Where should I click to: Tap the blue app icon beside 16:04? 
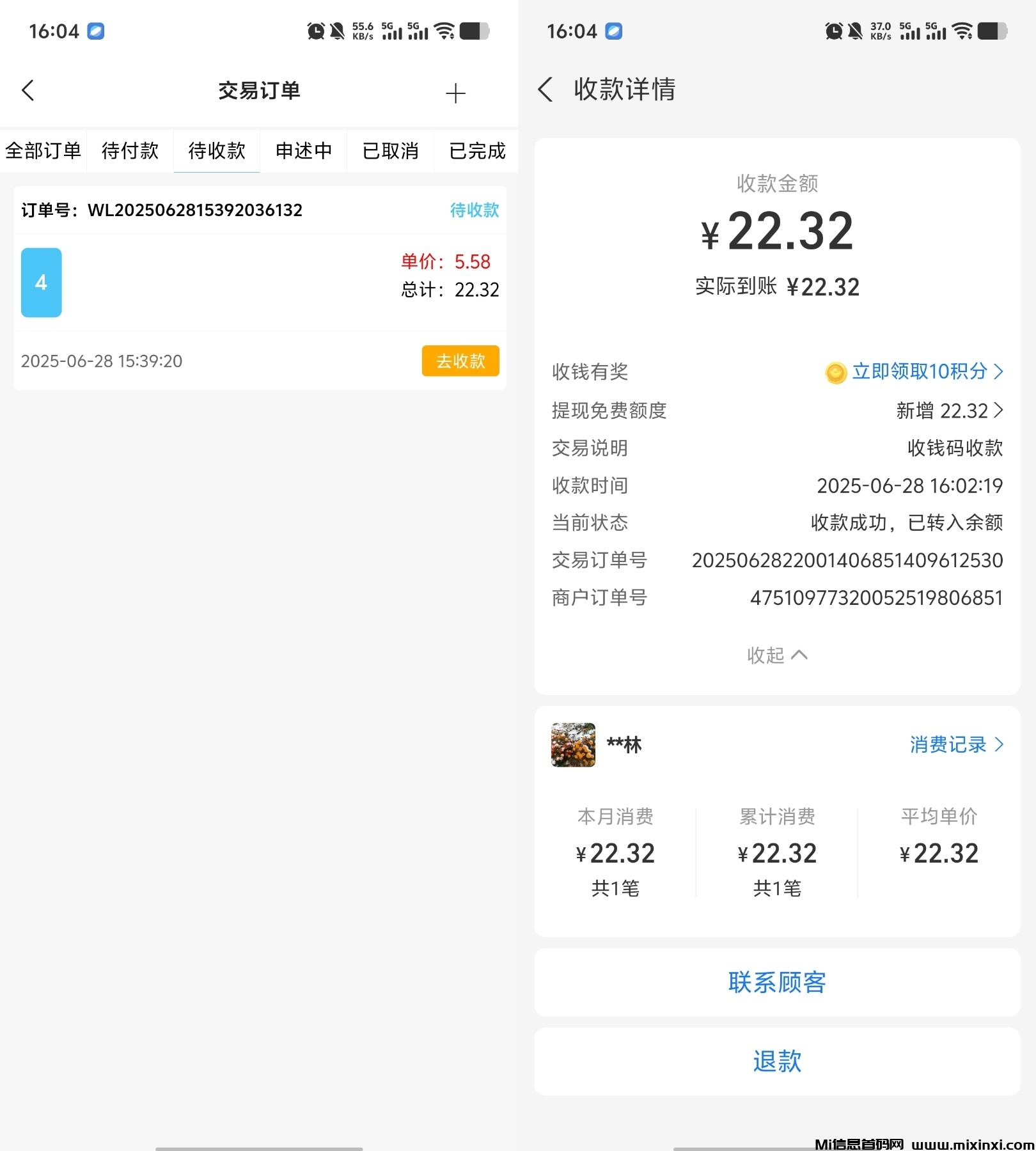[x=96, y=31]
